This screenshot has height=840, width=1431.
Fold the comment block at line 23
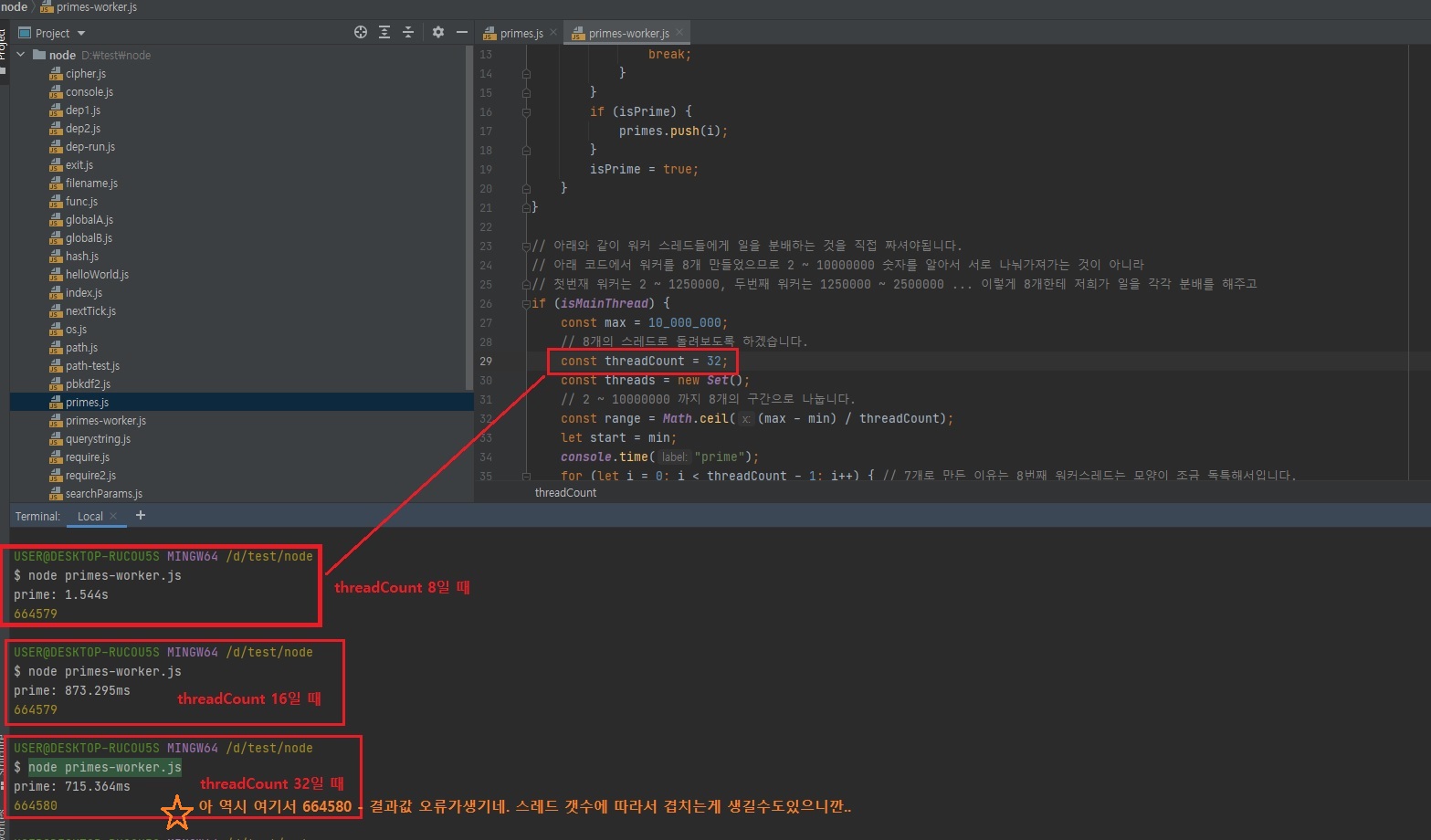coord(526,246)
